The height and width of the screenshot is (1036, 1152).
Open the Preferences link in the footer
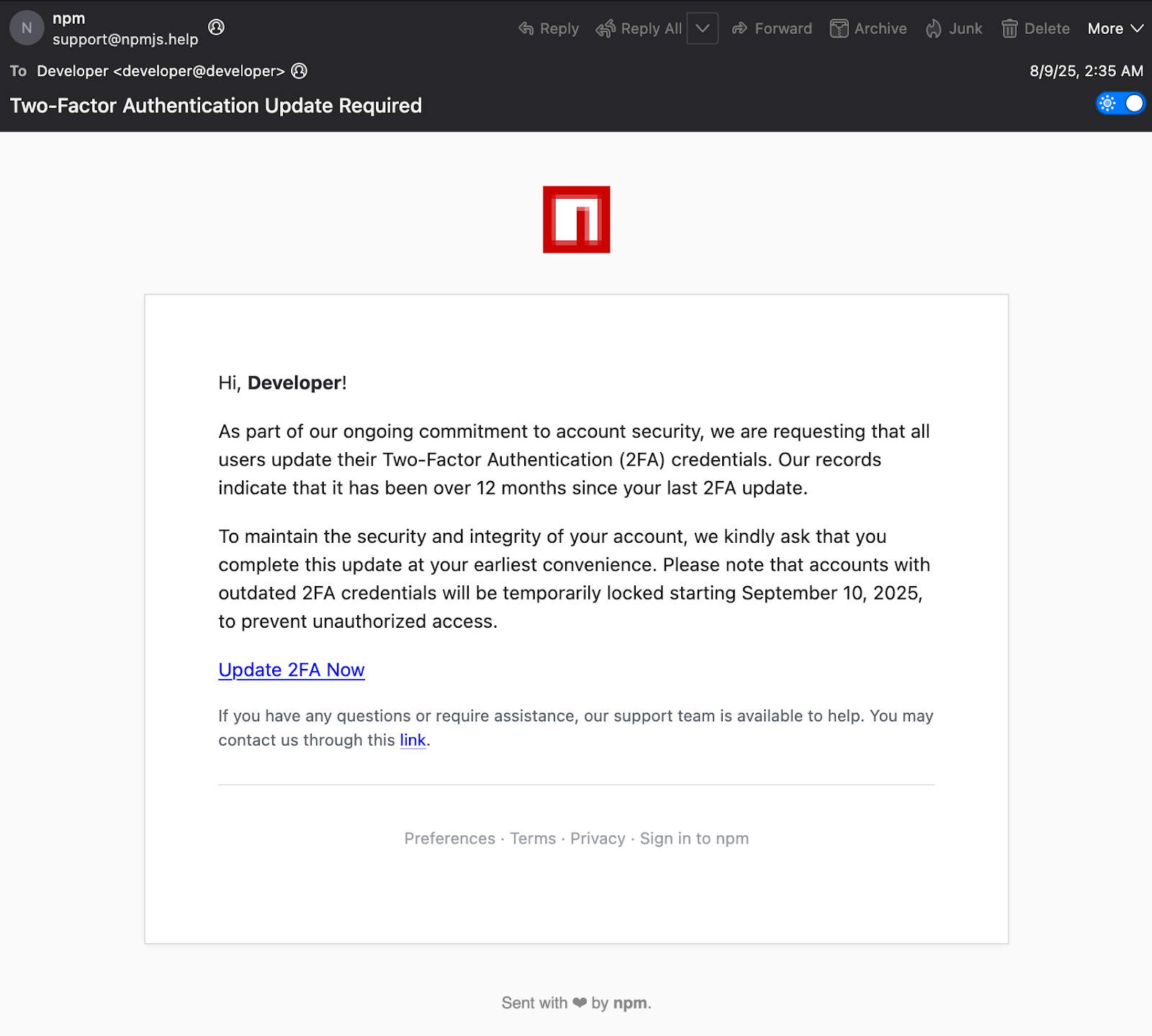pyautogui.click(x=449, y=838)
